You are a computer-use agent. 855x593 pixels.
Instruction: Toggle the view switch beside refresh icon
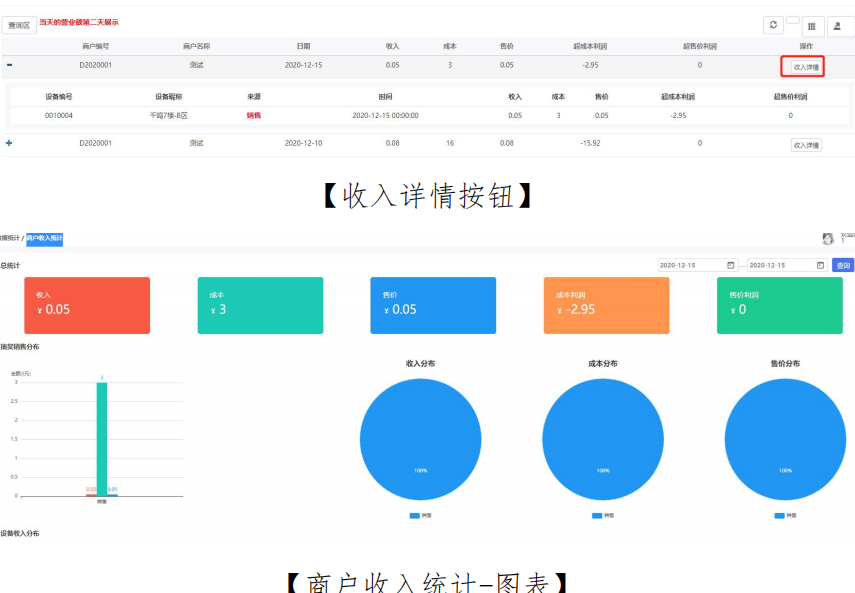point(792,20)
